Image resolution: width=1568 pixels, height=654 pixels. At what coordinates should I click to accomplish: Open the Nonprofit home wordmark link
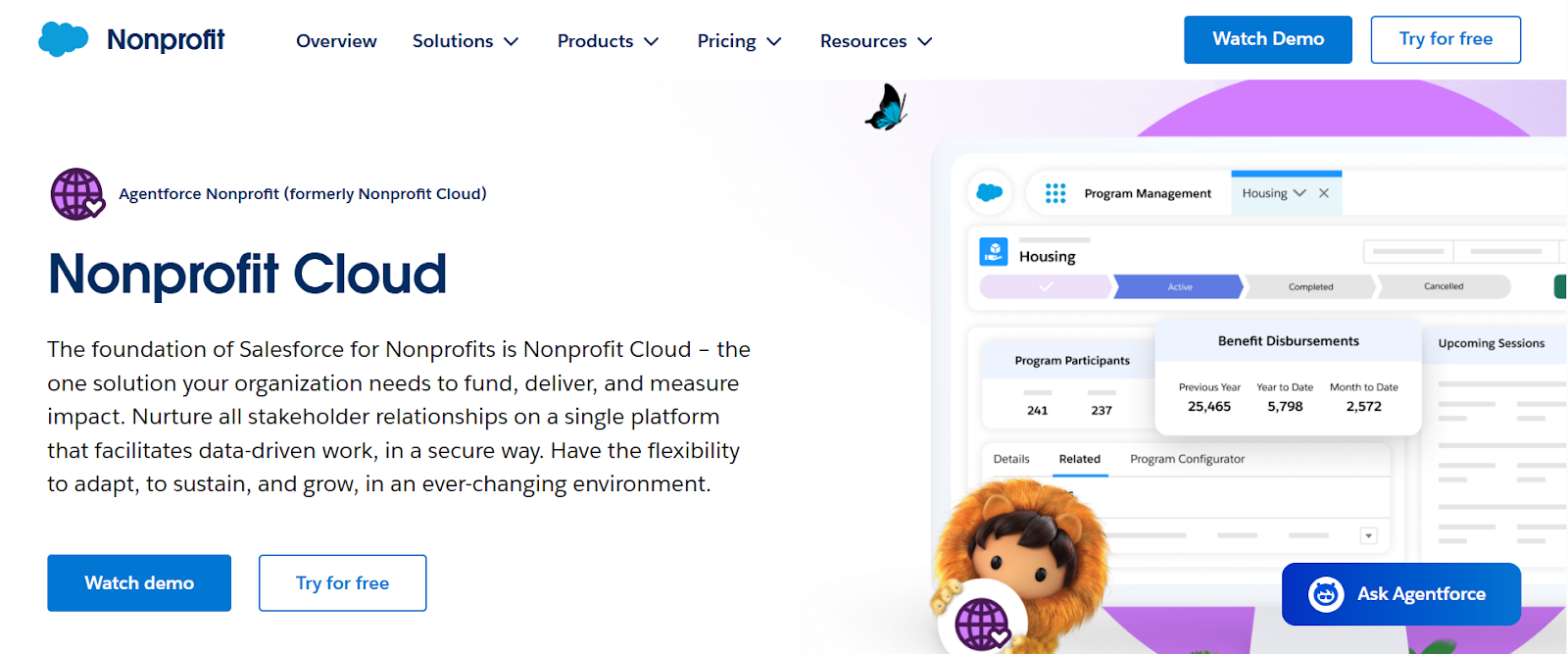pos(166,39)
